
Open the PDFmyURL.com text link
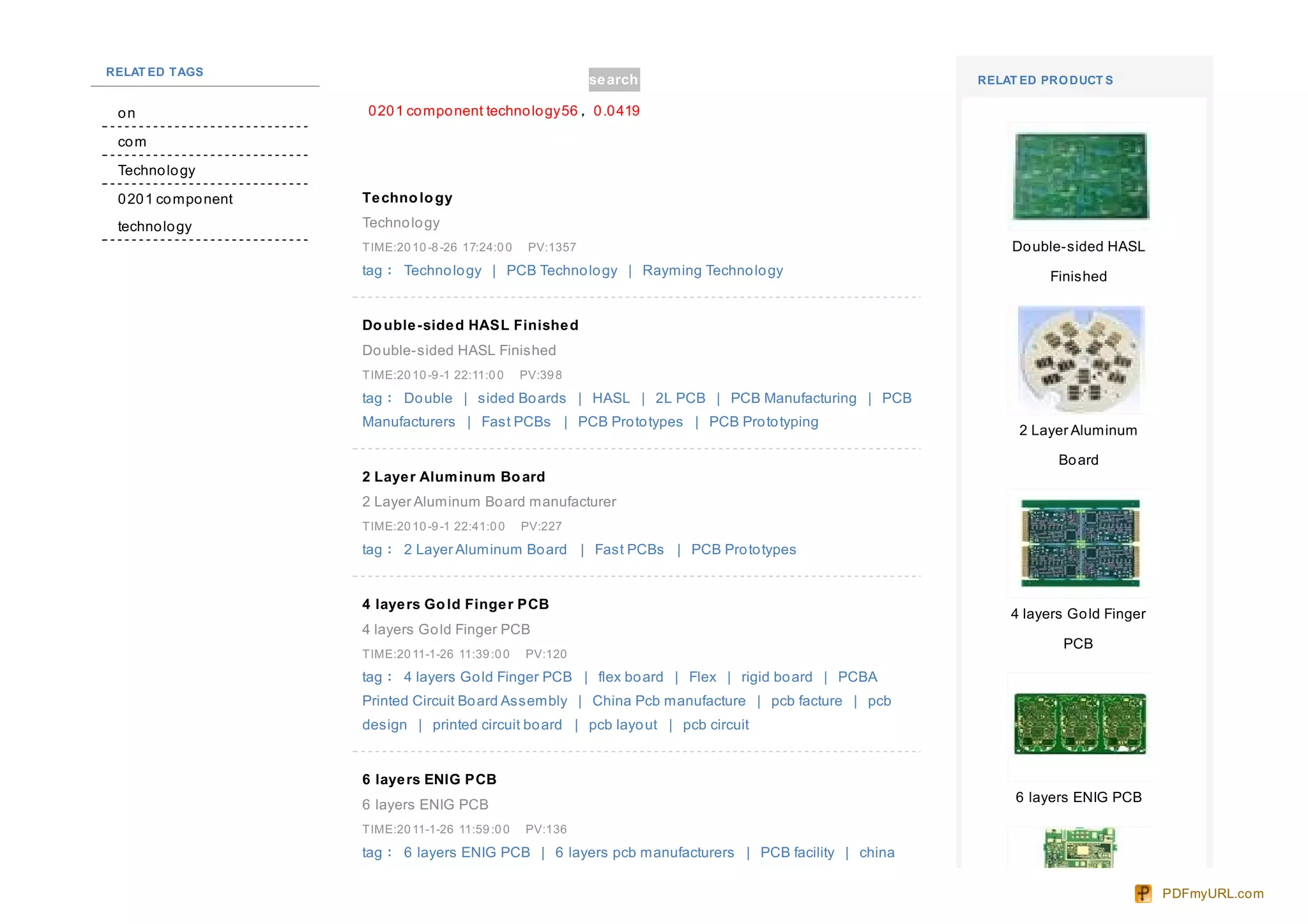pos(1212,893)
